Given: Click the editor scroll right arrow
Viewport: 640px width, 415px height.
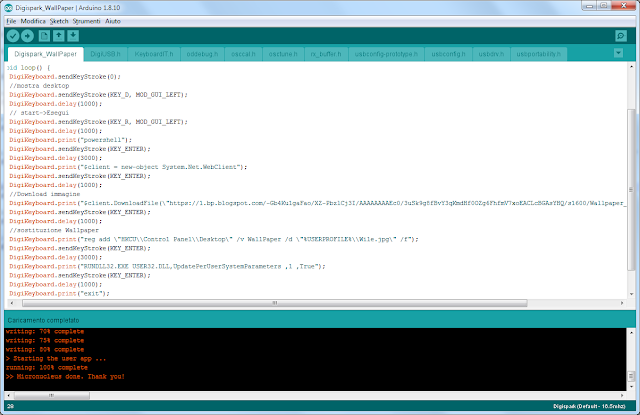Looking at the screenshot, I should coord(622,303).
